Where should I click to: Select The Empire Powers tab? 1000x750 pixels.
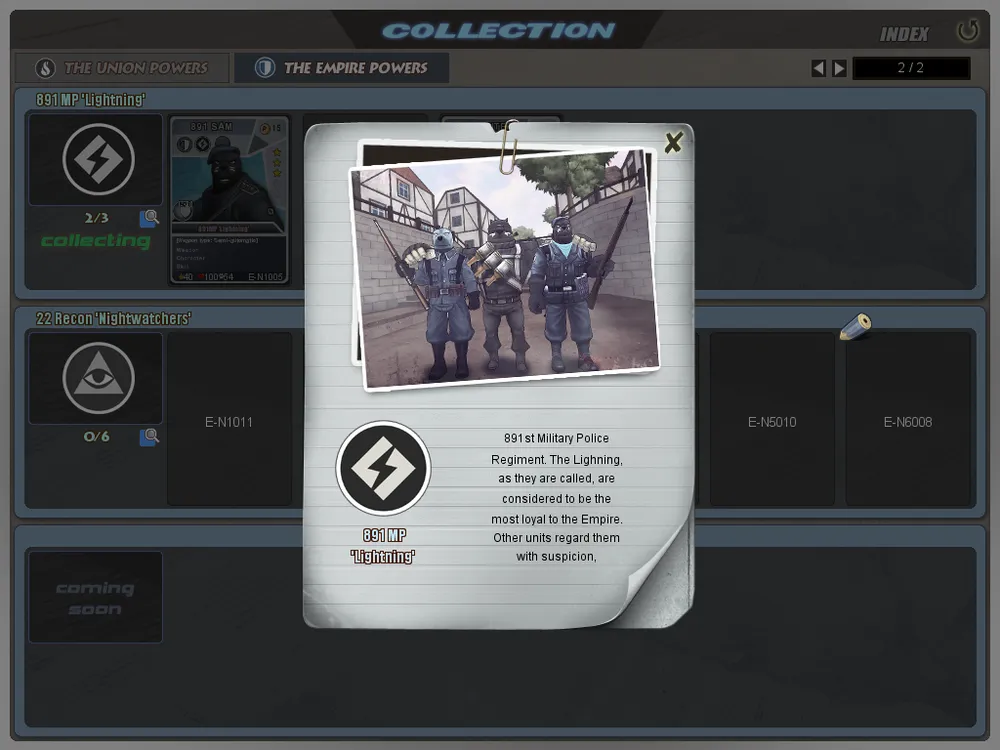341,68
